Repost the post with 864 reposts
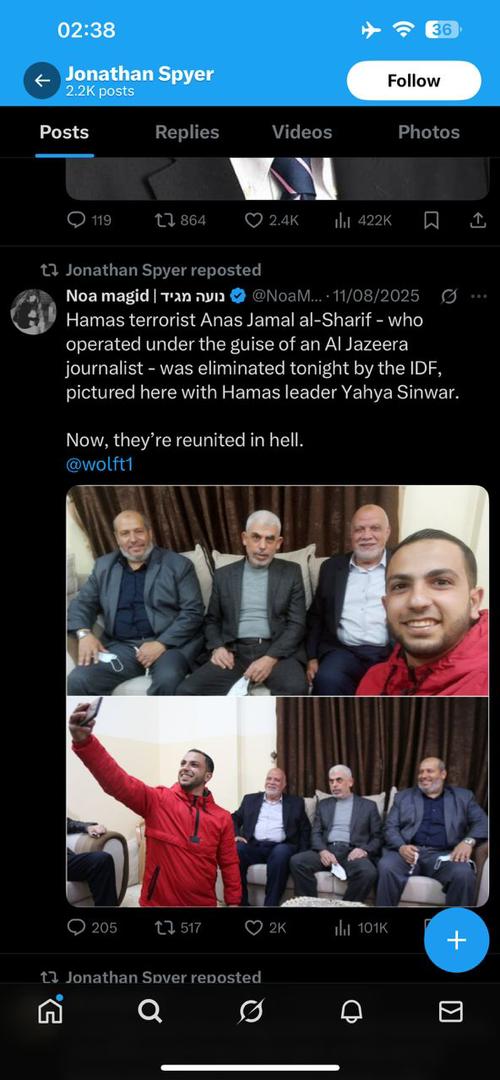This screenshot has width=500, height=1080. [x=180, y=220]
